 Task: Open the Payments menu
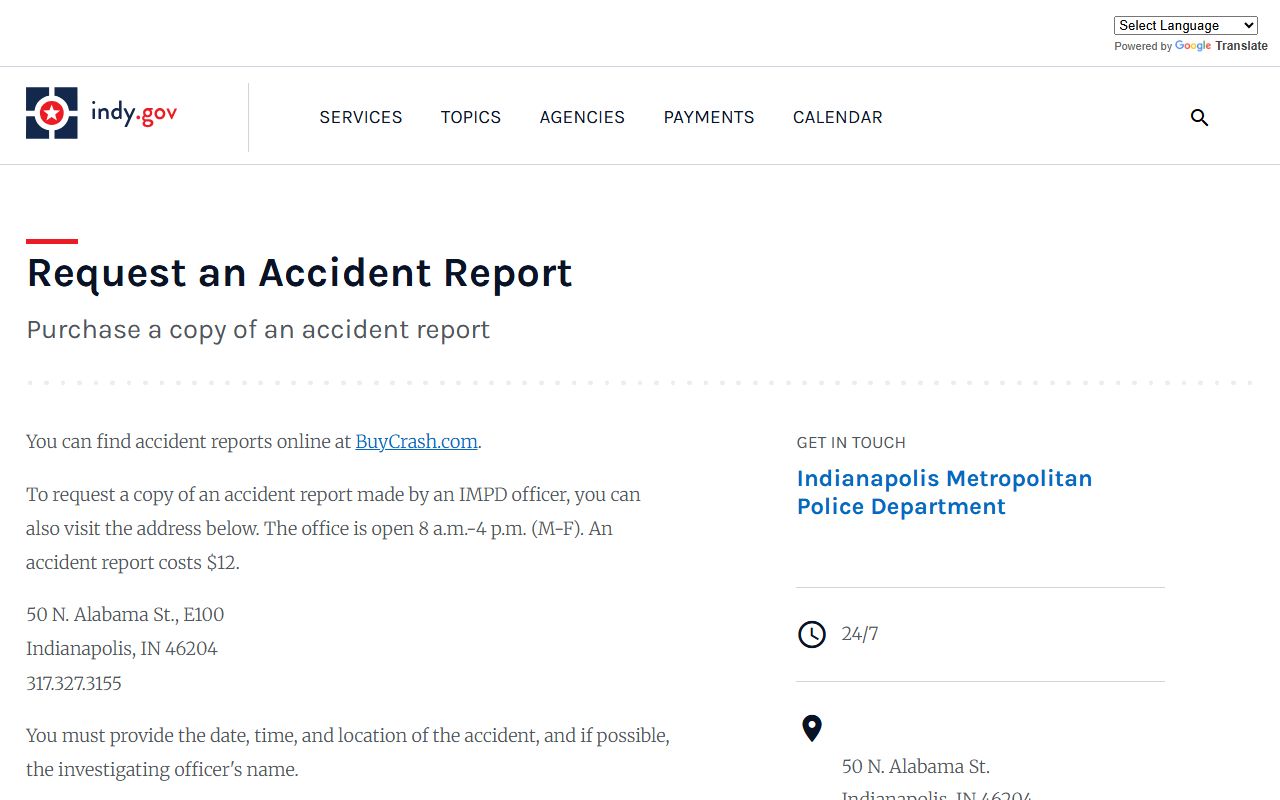(709, 117)
